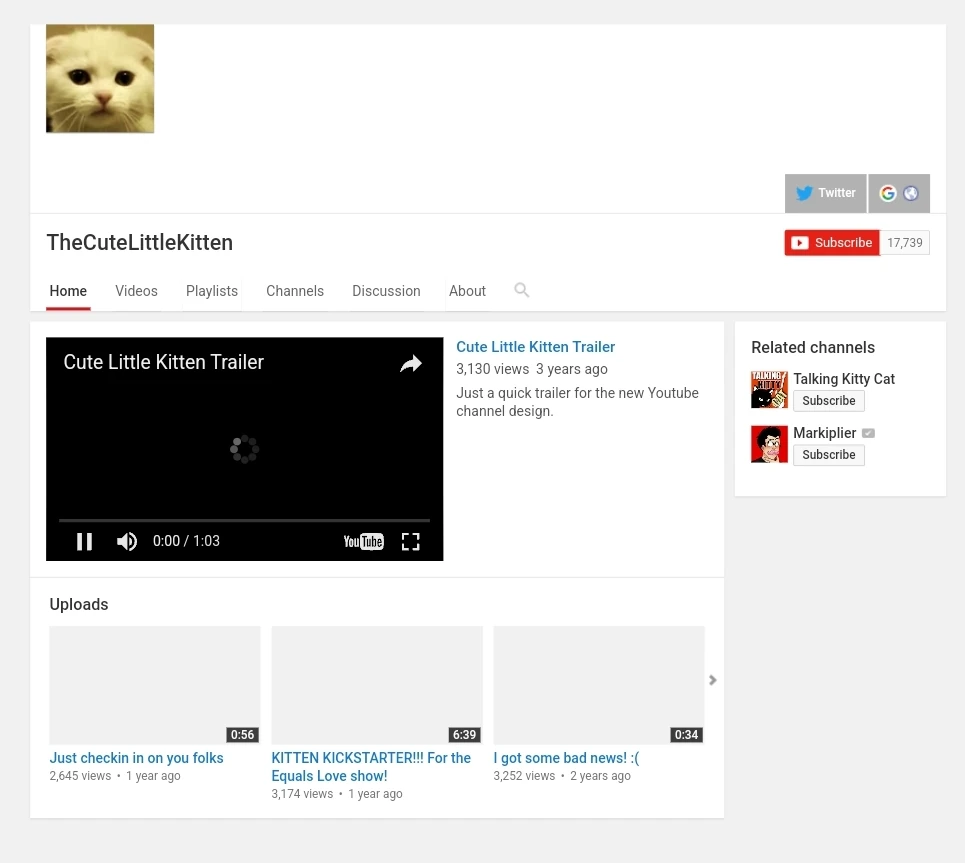Open Talking Kitty Cat channel name
The width and height of the screenshot is (965, 863).
pyautogui.click(x=844, y=379)
